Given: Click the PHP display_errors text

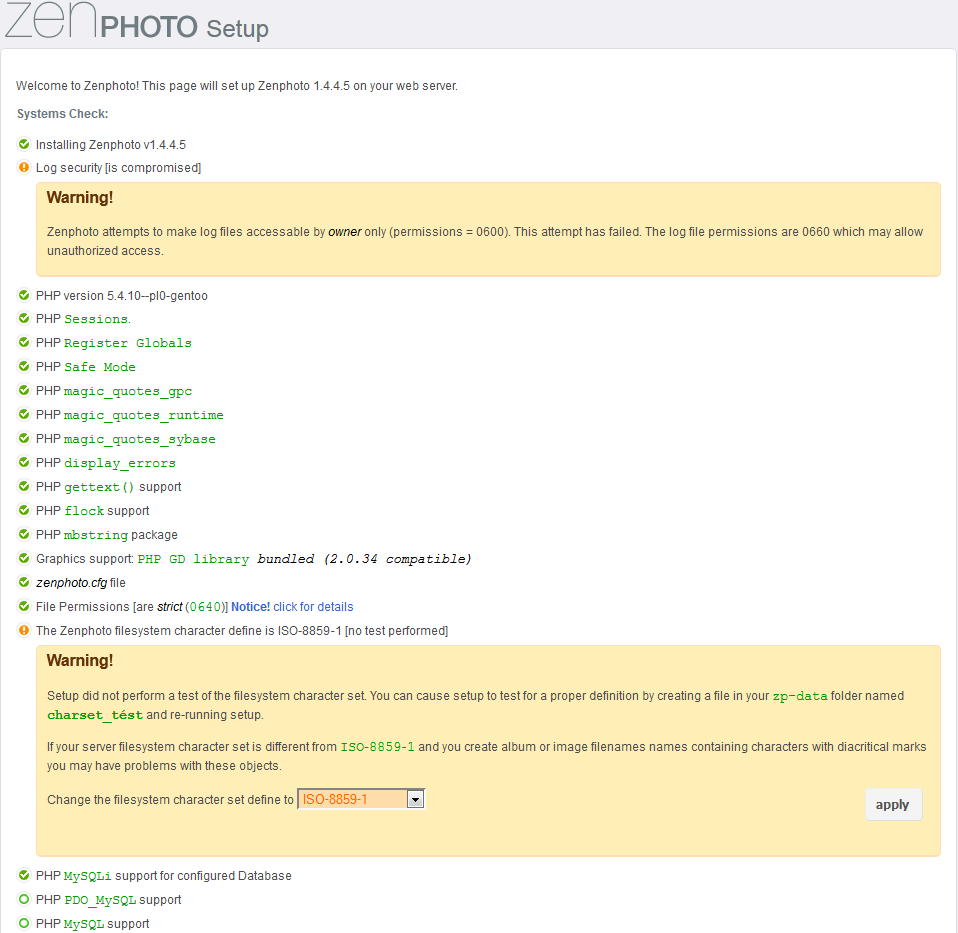Looking at the screenshot, I should tap(106, 463).
